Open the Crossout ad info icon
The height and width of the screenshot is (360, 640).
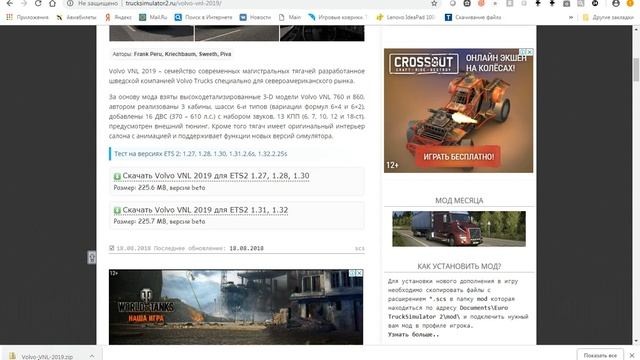(523, 52)
